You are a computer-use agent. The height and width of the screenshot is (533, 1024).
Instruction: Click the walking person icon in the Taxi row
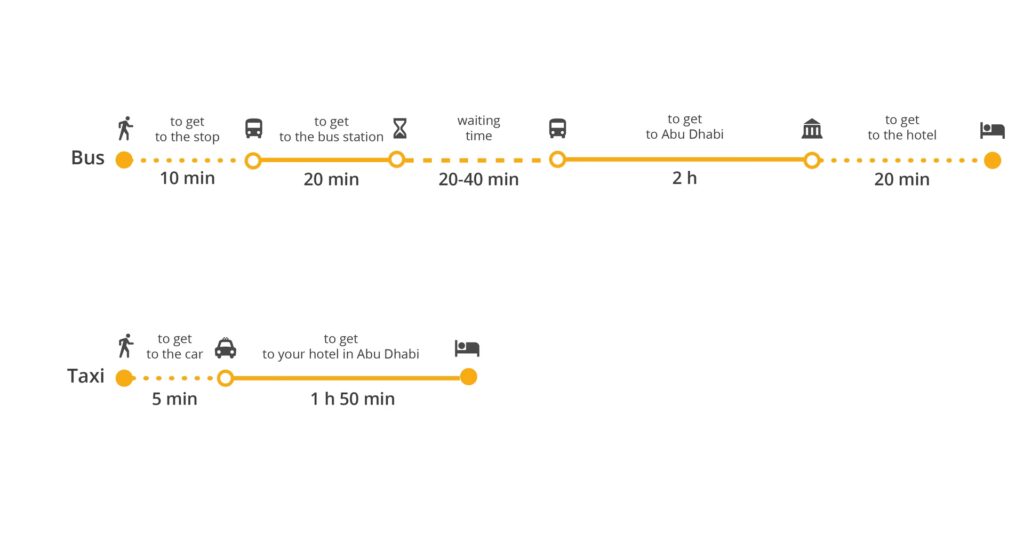tap(125, 347)
